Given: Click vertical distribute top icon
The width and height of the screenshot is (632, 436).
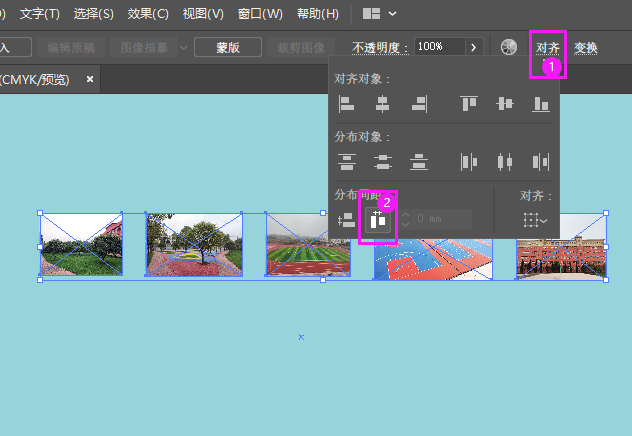Looking at the screenshot, I should click(x=347, y=162).
